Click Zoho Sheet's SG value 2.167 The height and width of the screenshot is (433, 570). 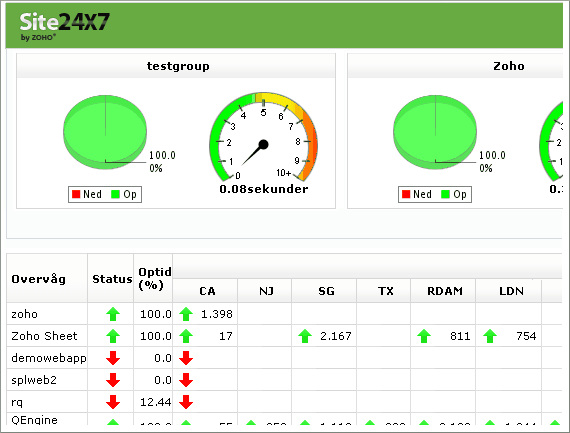(336, 336)
